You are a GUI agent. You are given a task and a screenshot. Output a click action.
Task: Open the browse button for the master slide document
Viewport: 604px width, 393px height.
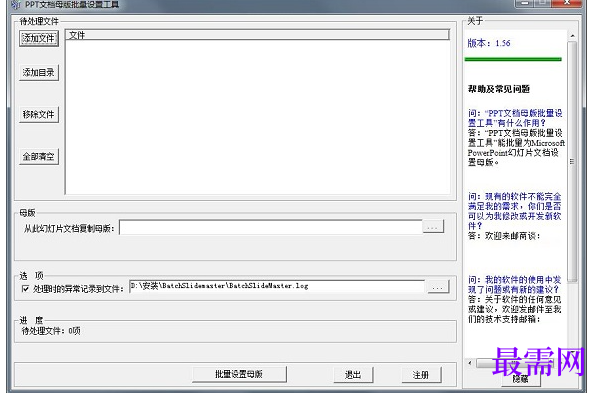(433, 227)
